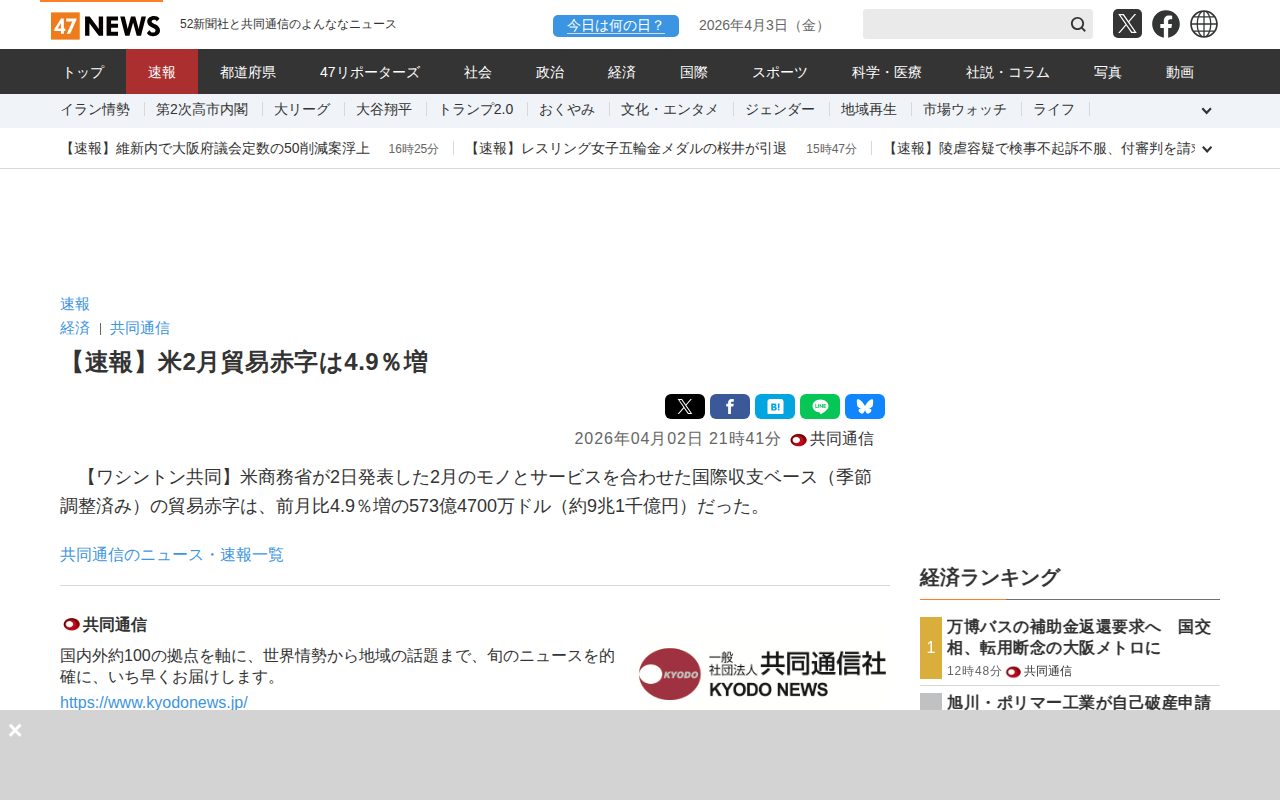Image resolution: width=1280 pixels, height=800 pixels.
Task: Open ticker headline about 陵虐容疑
Action: click(x=1039, y=149)
